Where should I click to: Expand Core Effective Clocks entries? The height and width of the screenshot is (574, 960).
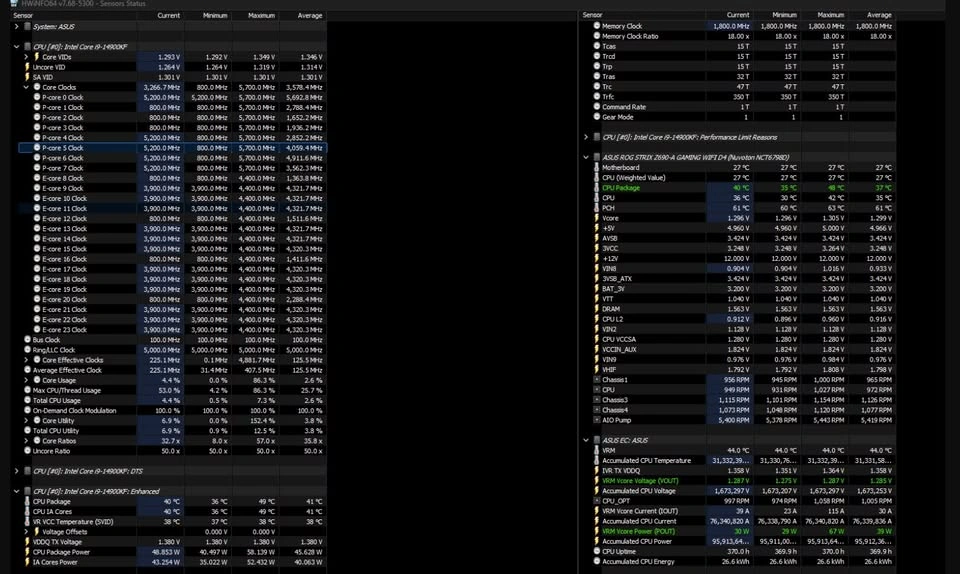pos(26,360)
